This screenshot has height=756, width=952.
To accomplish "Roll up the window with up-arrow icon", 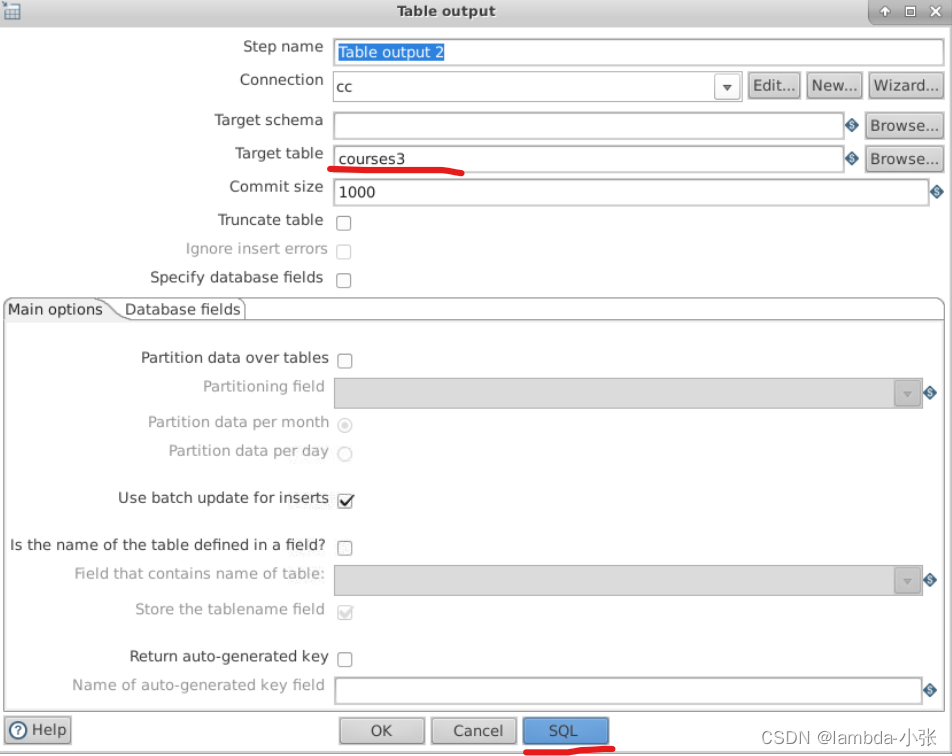I will point(885,12).
